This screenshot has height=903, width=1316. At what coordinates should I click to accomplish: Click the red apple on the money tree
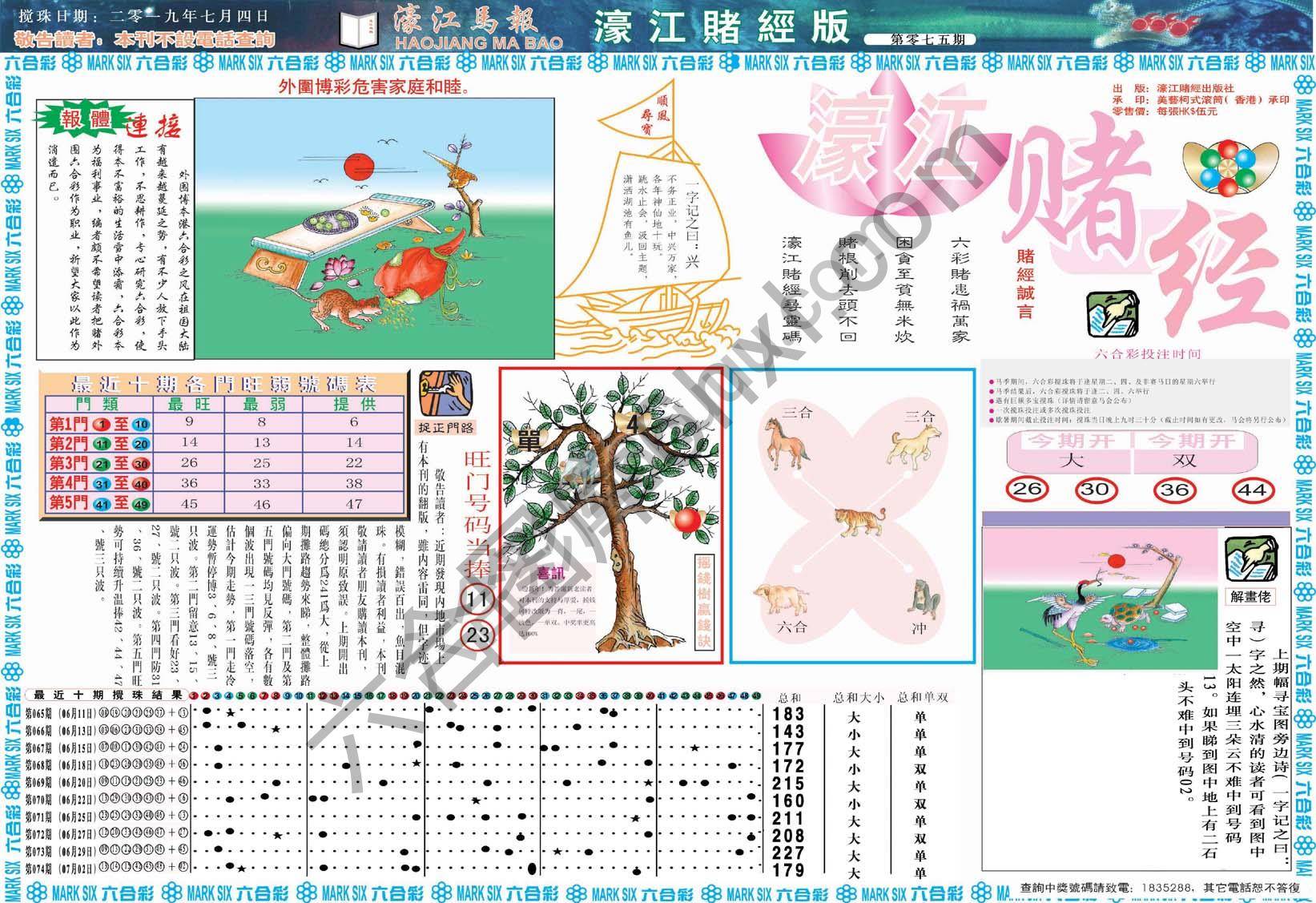[686, 519]
